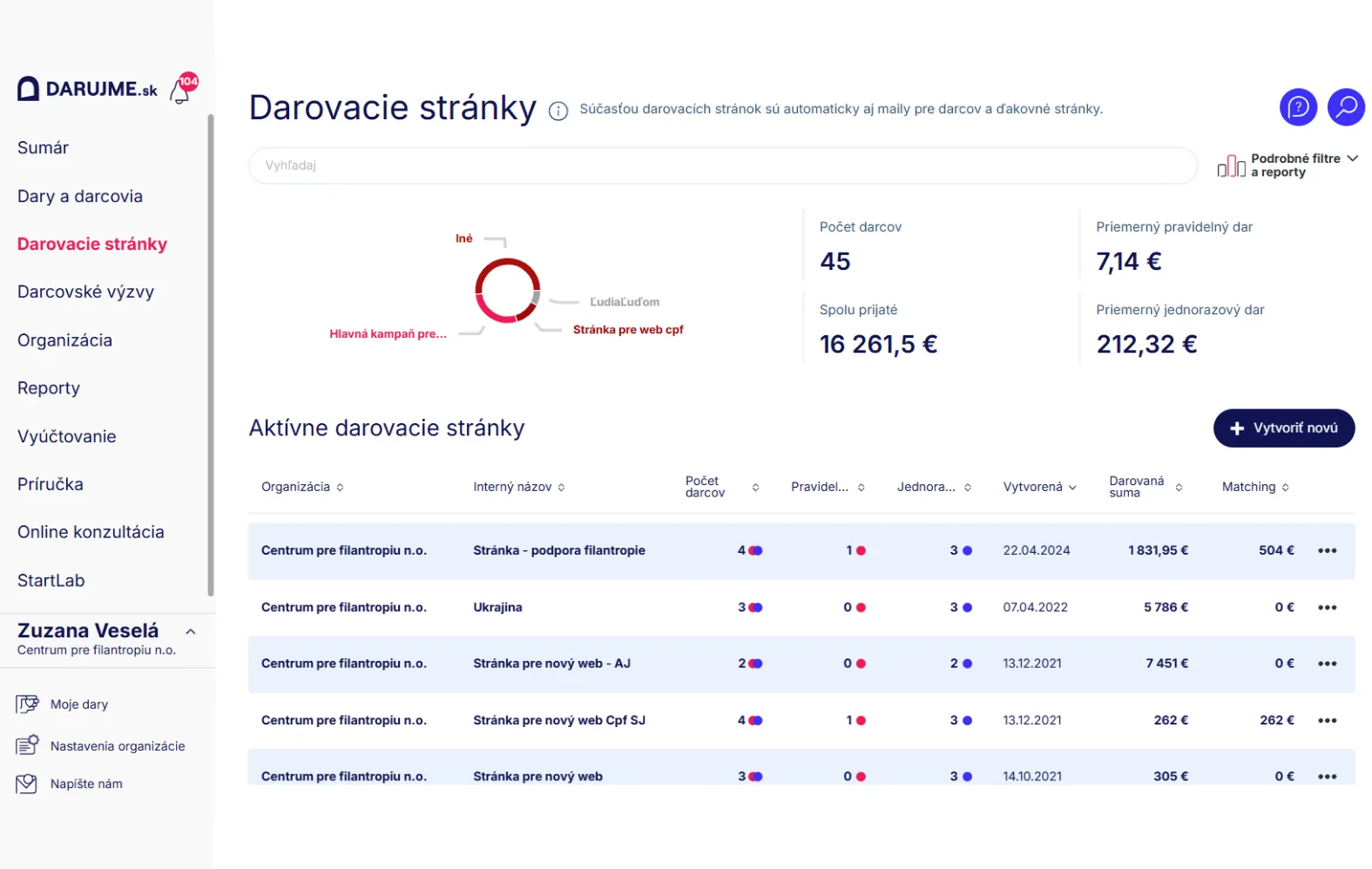
Task: Sort by Vytvorená column
Action: coord(1039,487)
